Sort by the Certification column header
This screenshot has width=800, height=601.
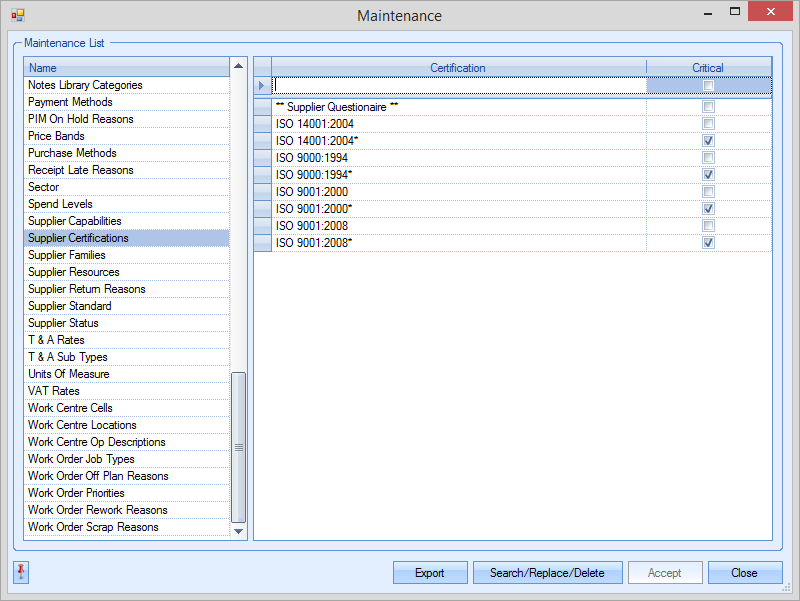pos(458,68)
